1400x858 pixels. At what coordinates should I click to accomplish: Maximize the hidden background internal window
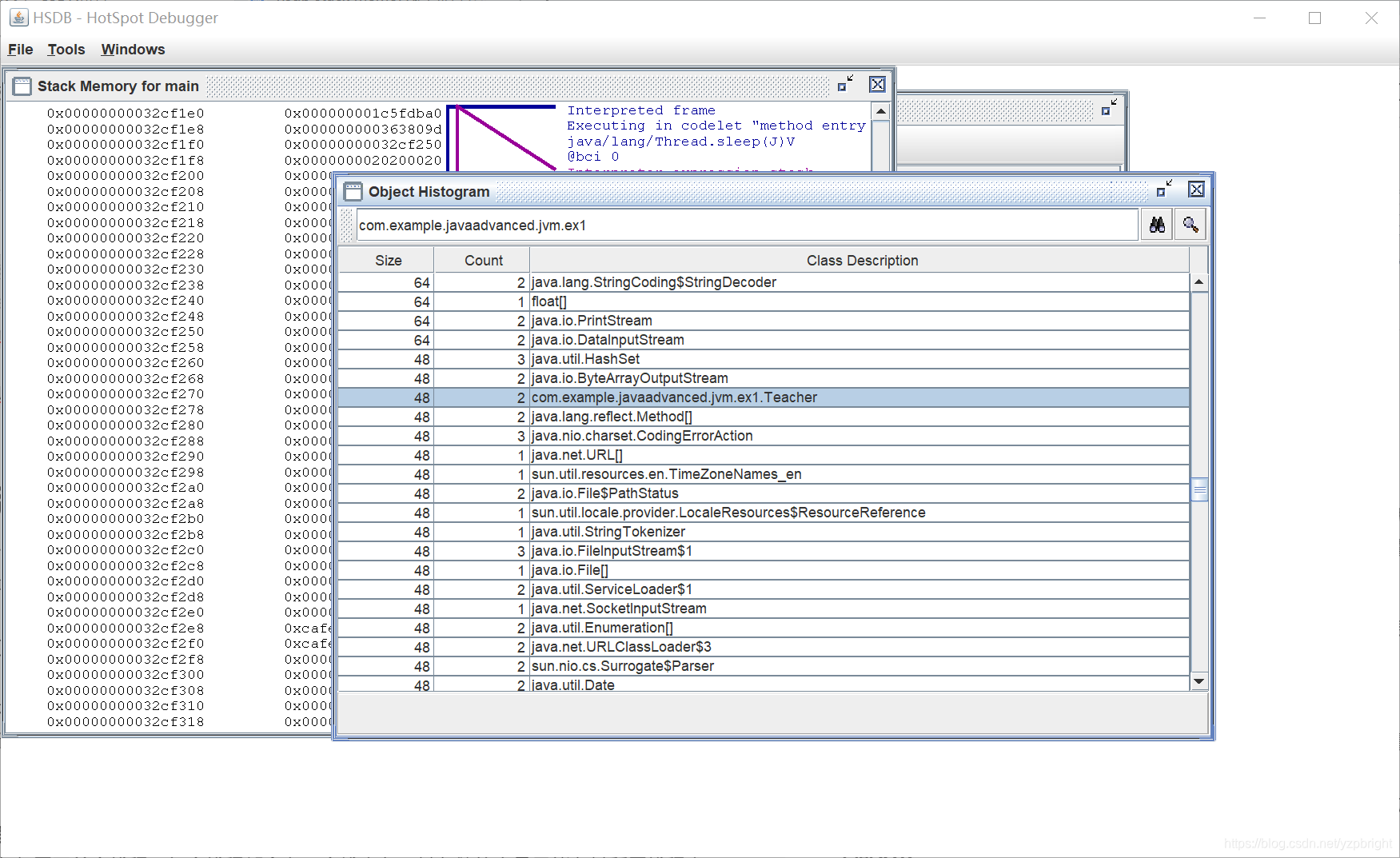pyautogui.click(x=1109, y=107)
